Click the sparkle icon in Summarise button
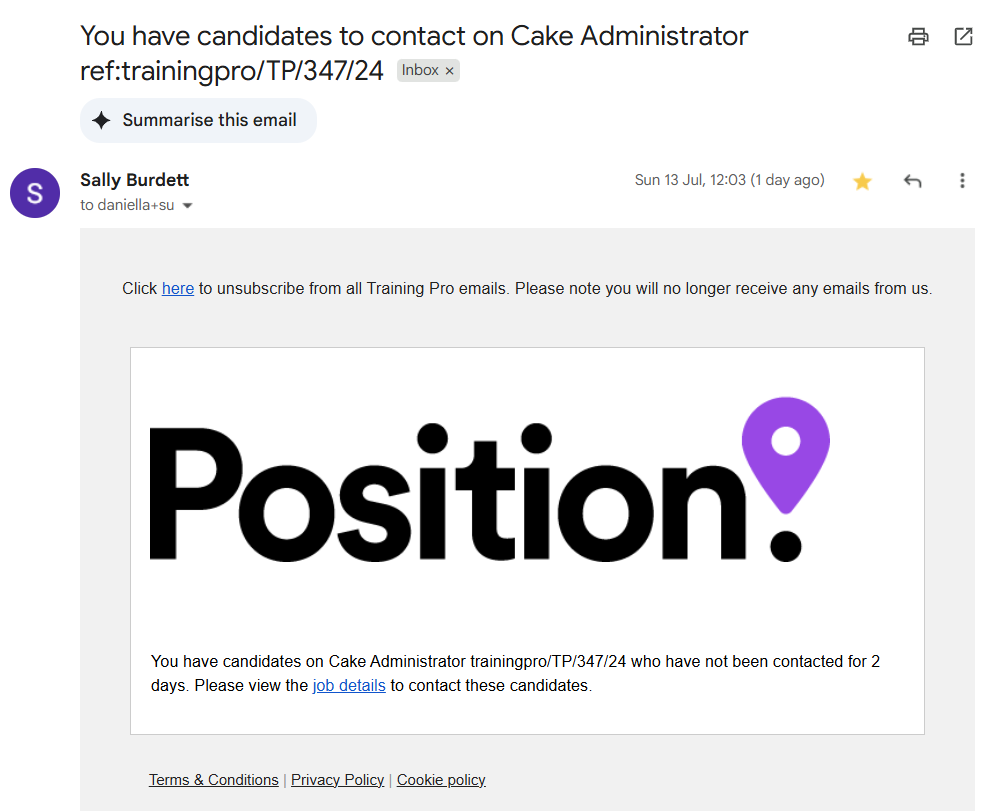 tap(101, 120)
